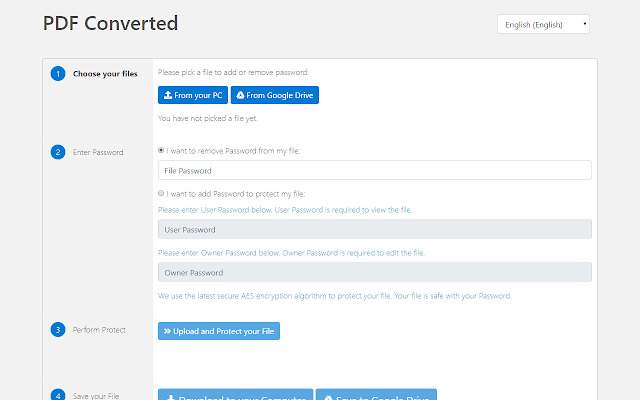Choose a file From Google Drive
Image resolution: width=640 pixels, height=400 pixels.
tap(275, 95)
